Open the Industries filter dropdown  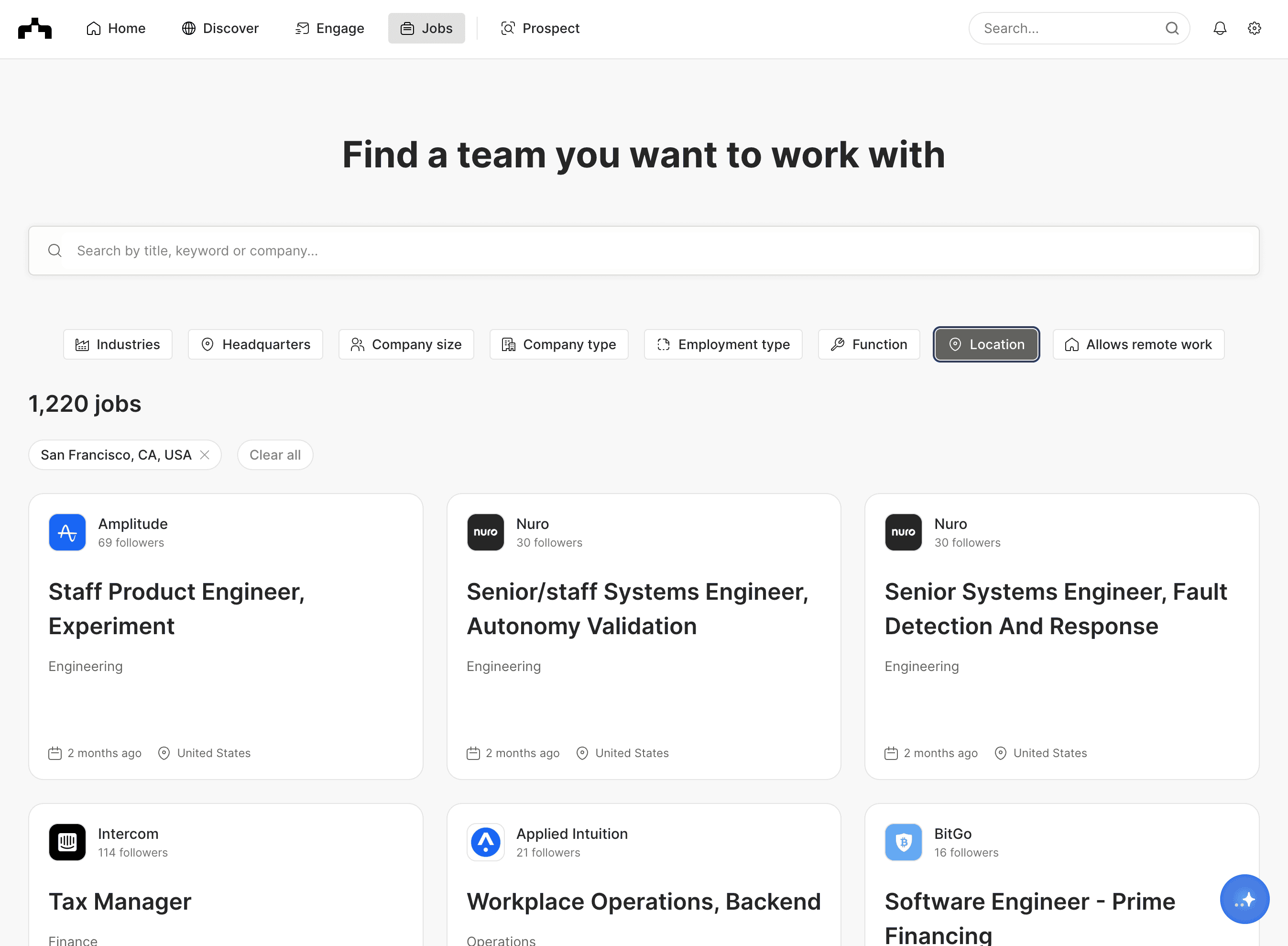[x=117, y=344]
